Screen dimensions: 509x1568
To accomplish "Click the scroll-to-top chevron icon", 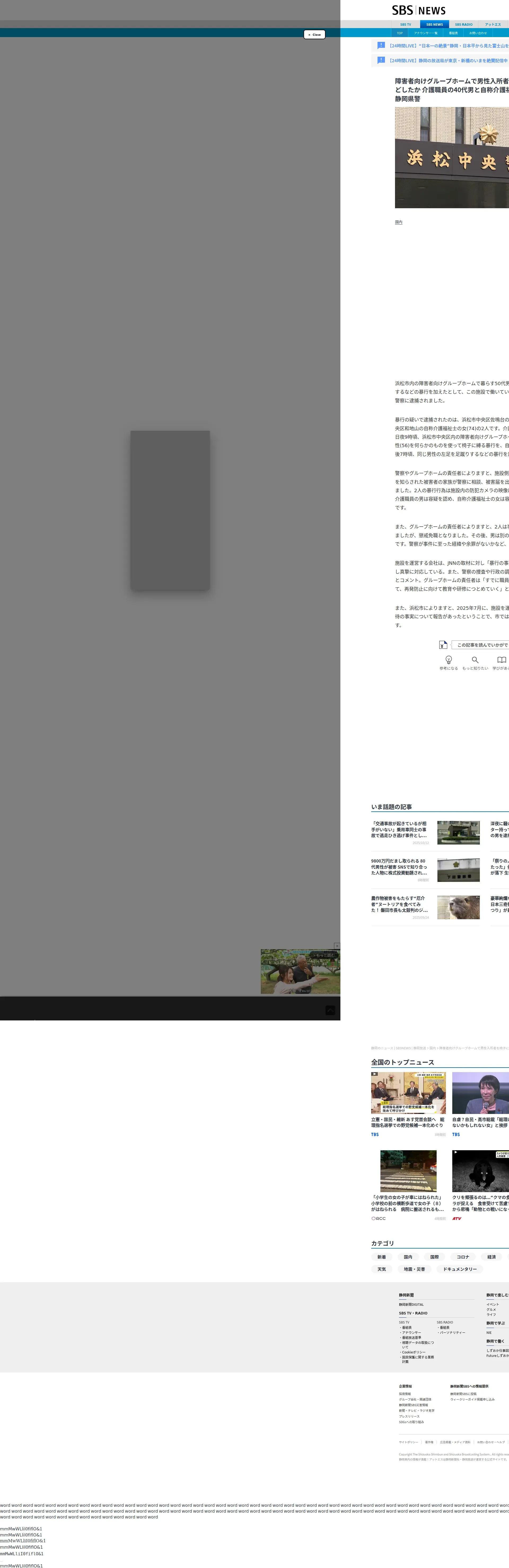I will click(330, 1010).
